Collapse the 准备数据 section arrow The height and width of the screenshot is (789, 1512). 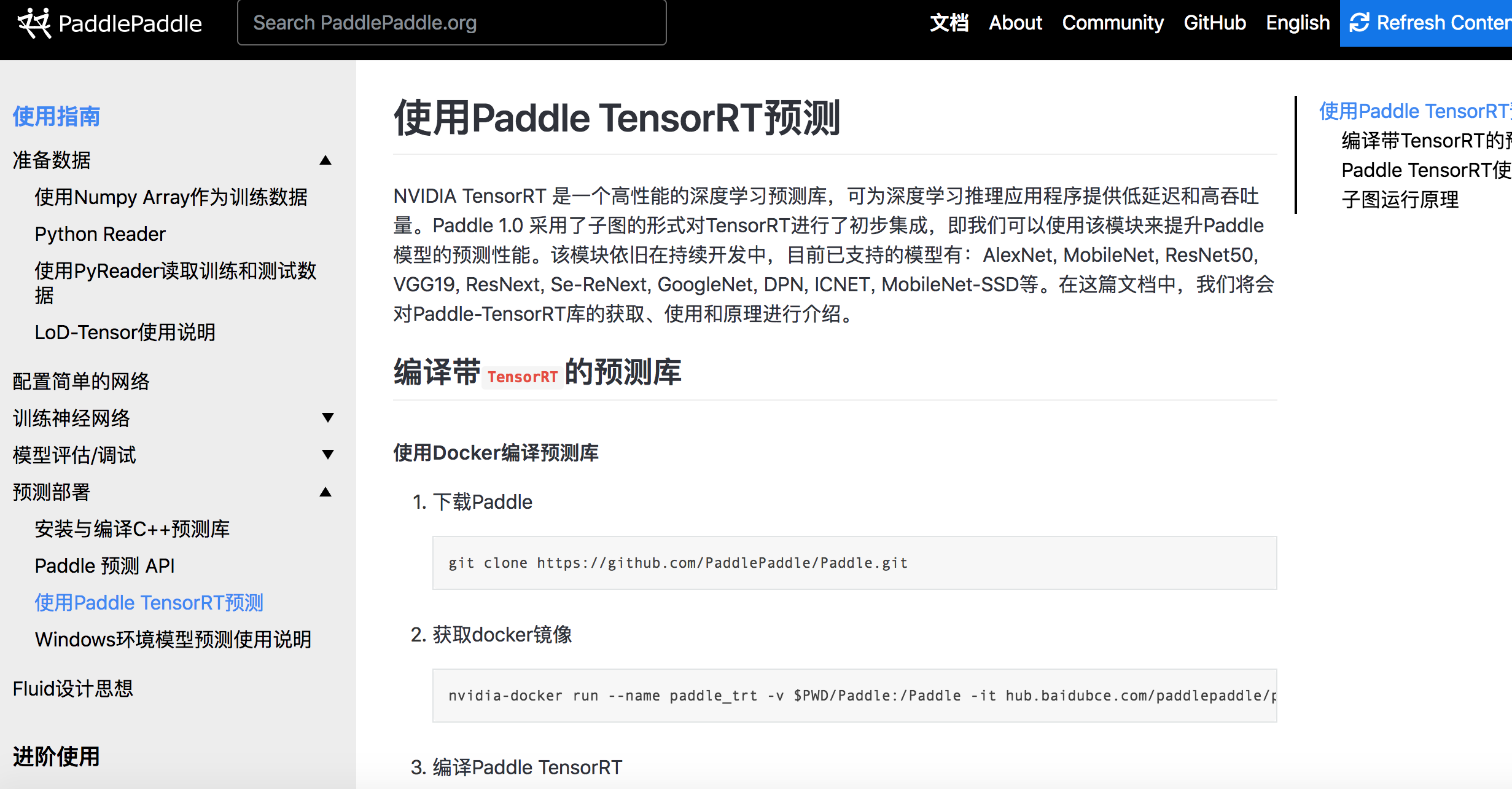(x=326, y=160)
